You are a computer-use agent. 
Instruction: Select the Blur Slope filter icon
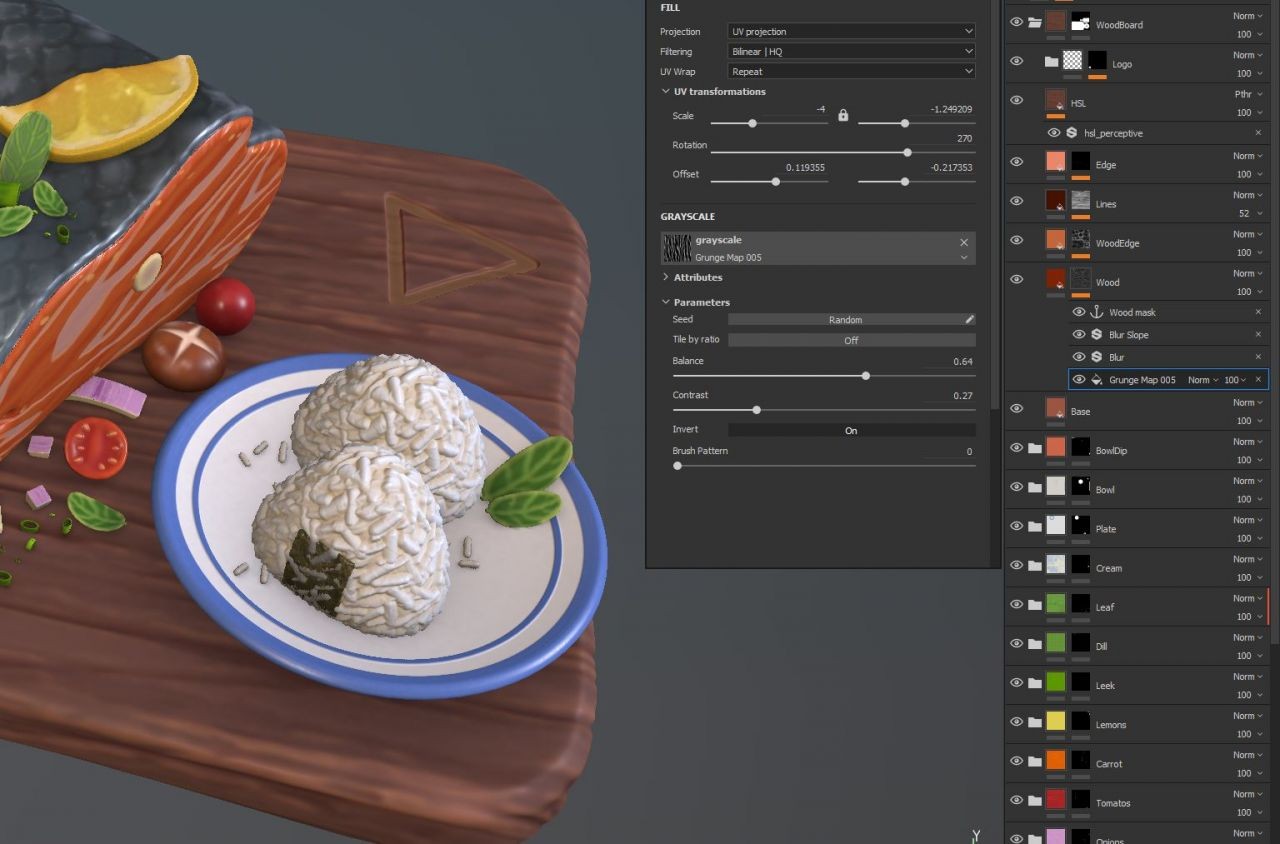1096,335
